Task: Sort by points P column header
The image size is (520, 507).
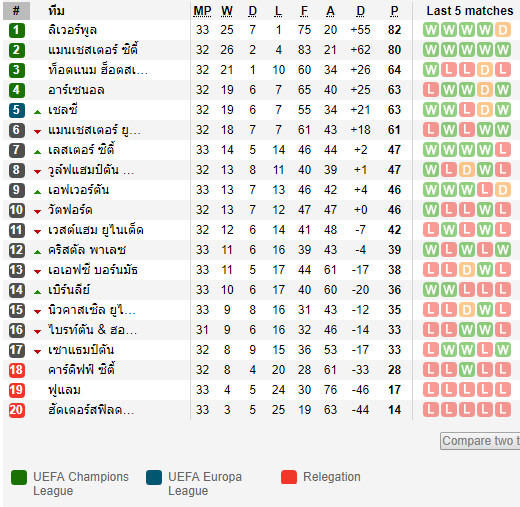Action: tap(394, 11)
